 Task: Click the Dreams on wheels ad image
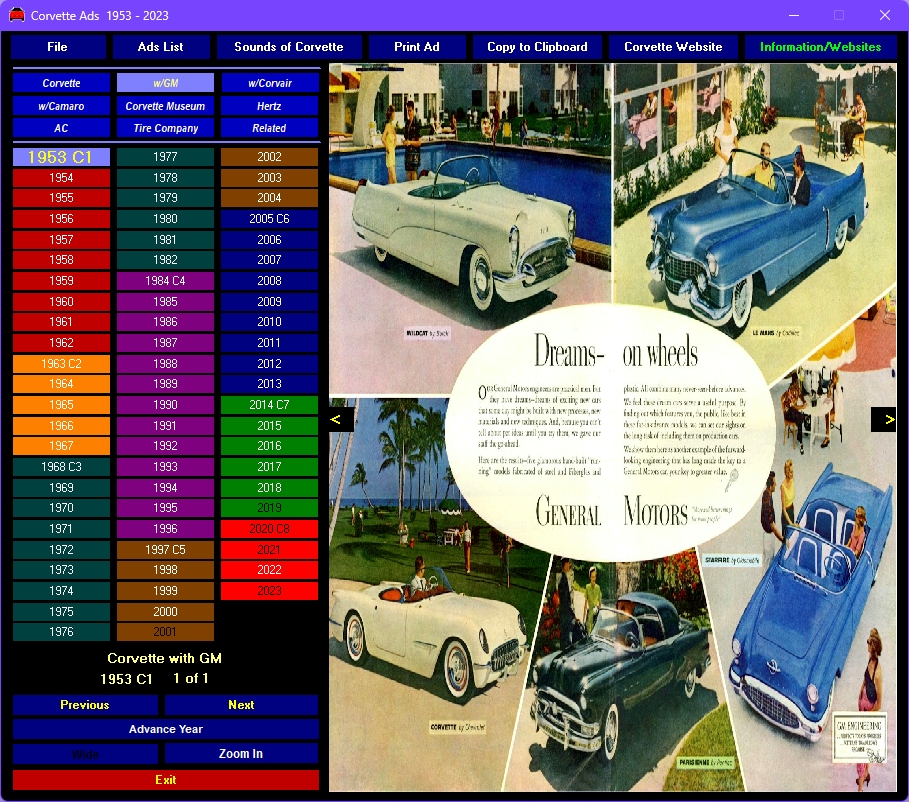[x=613, y=427]
